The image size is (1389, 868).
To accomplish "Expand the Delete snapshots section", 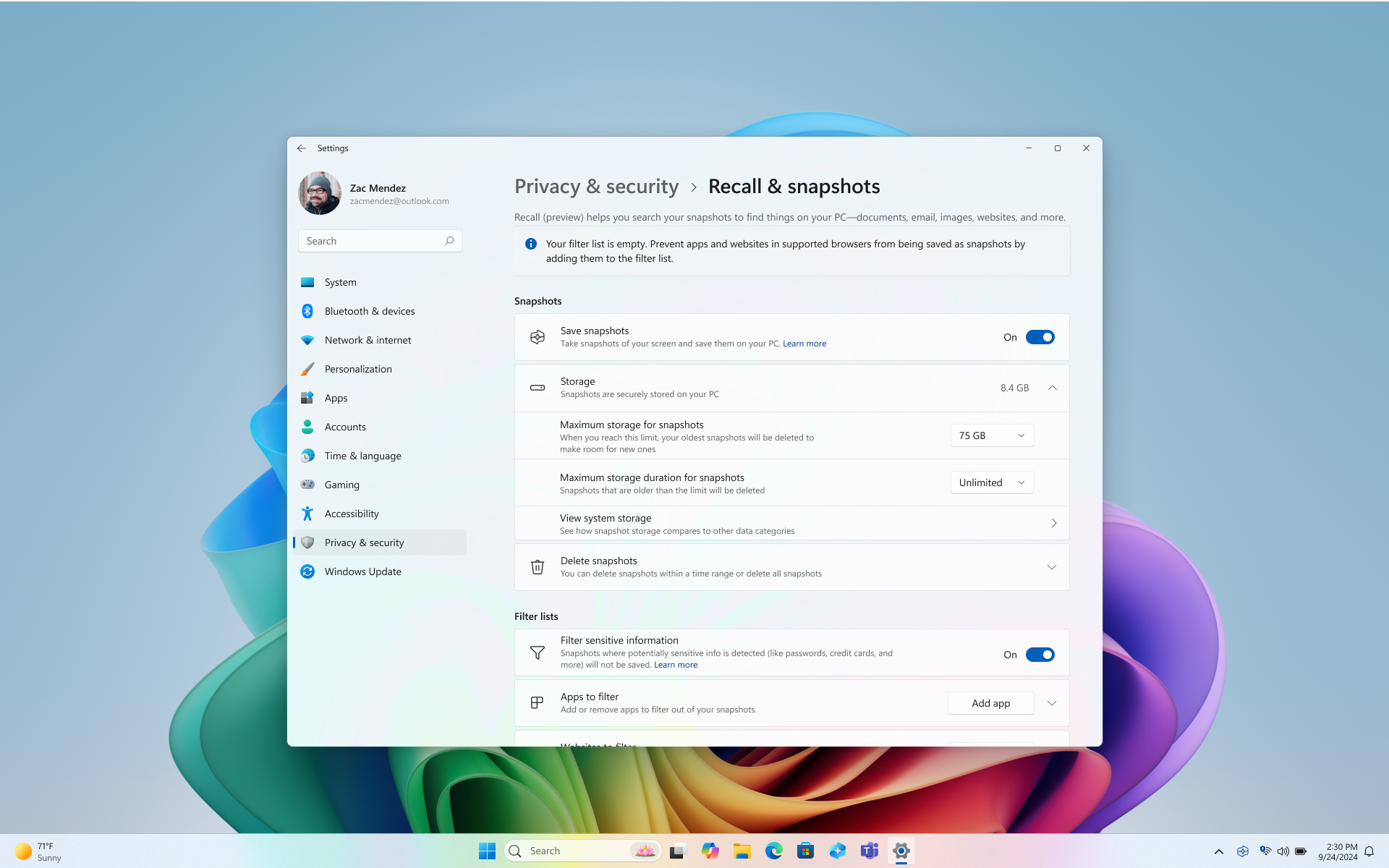I will (1051, 566).
